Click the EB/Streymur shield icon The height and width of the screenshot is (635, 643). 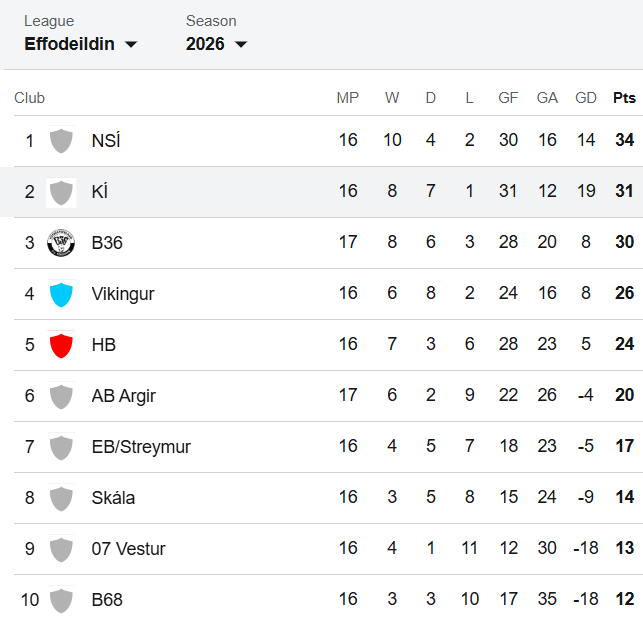[x=61, y=447]
